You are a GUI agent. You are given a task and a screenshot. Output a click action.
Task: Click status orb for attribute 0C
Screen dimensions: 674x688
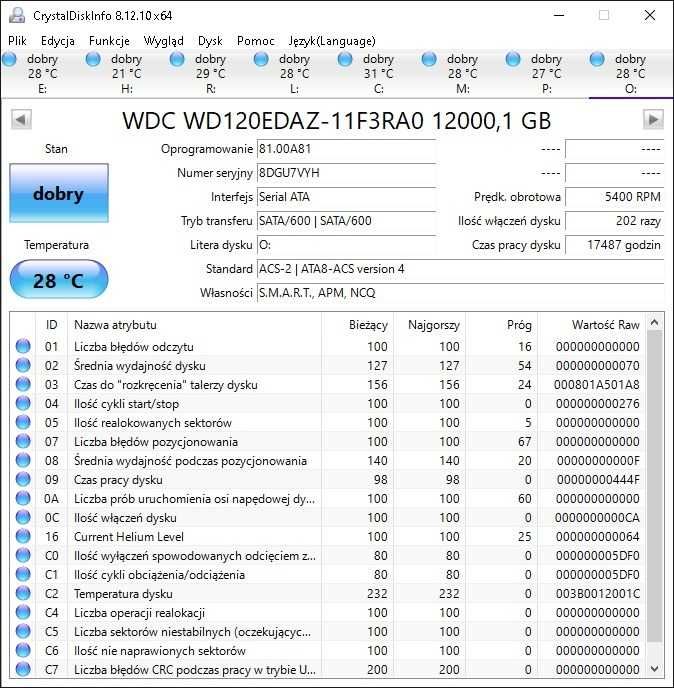tap(23, 517)
